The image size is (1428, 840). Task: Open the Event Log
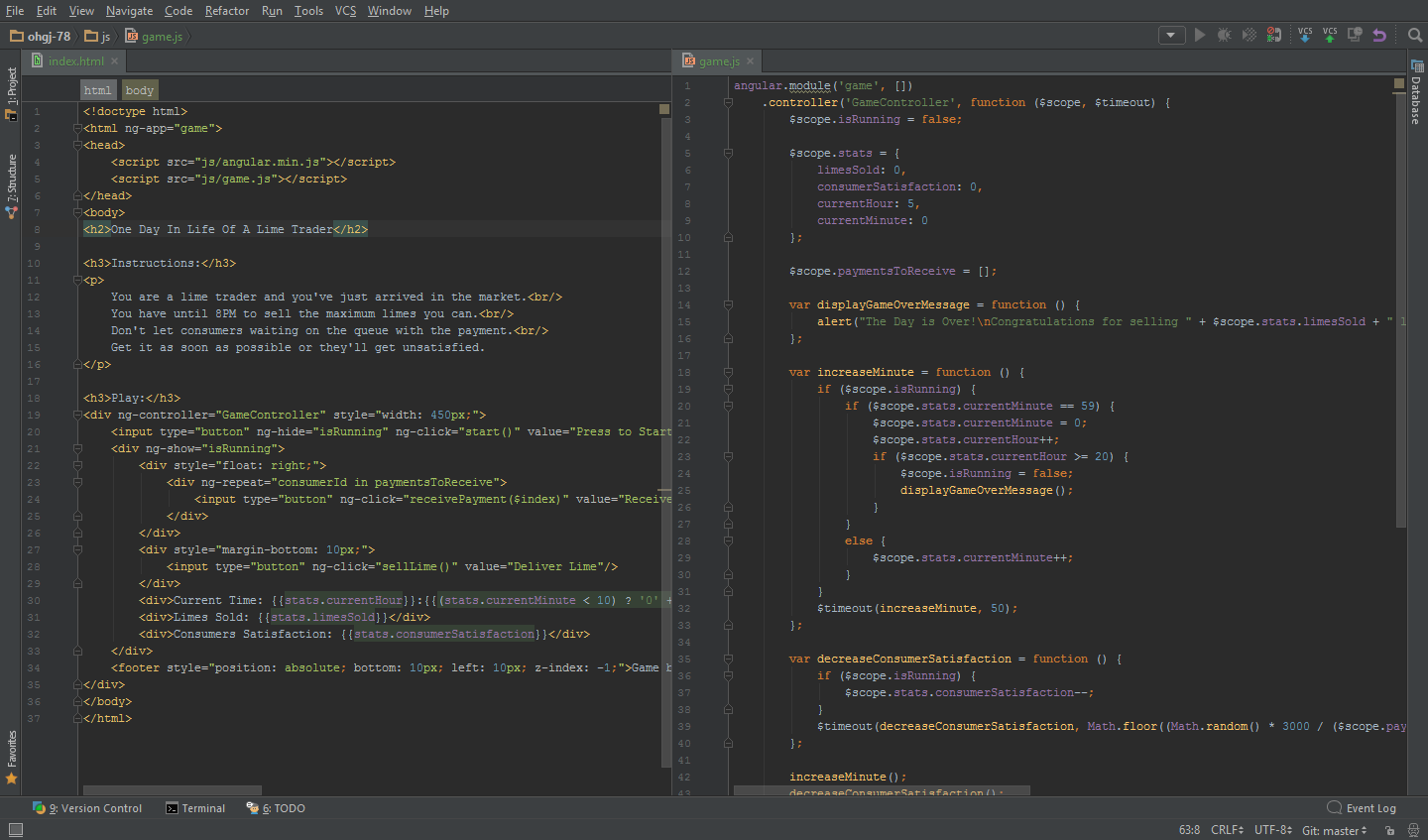[x=1362, y=808]
